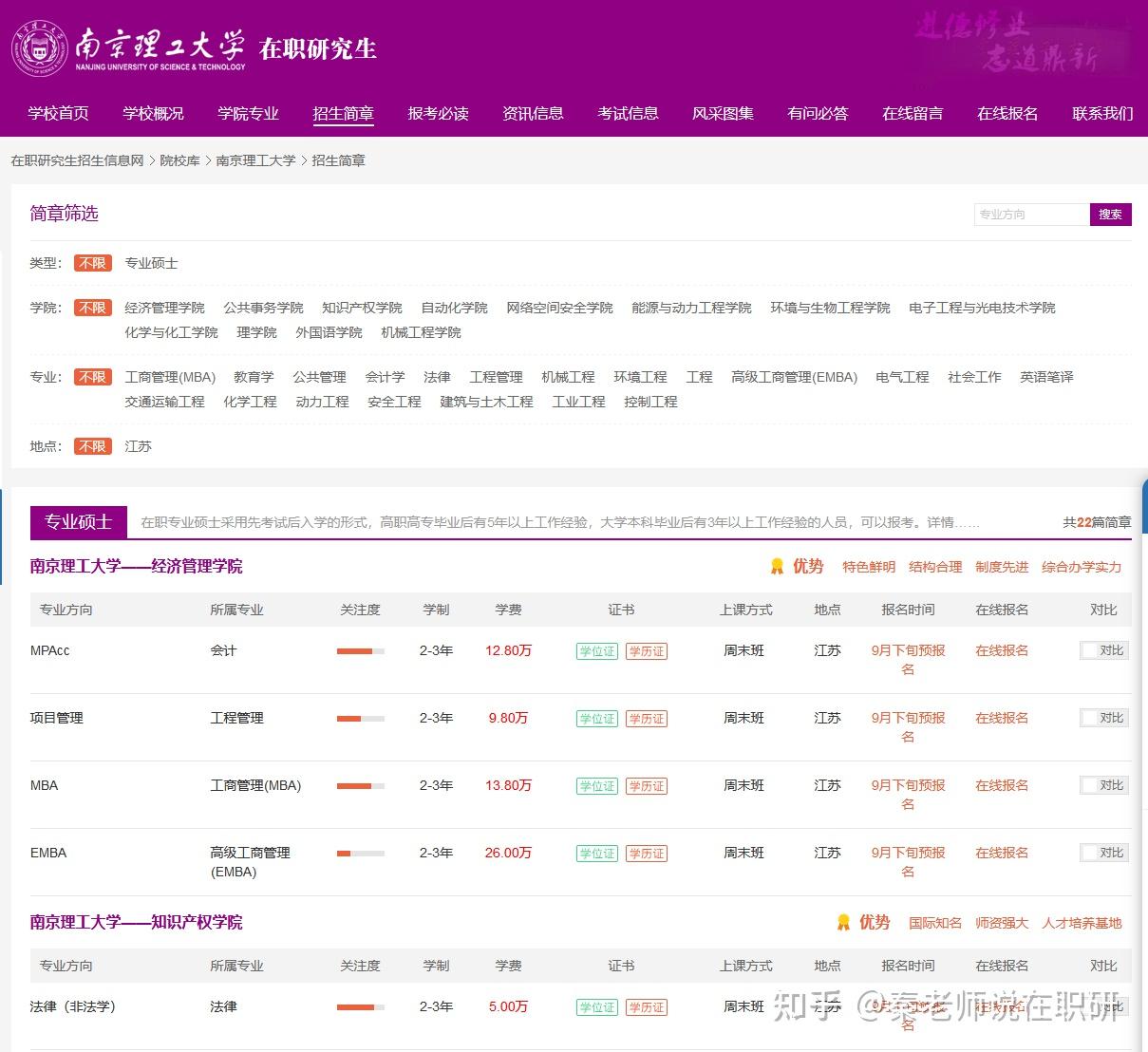This screenshot has width=1148, height=1052.
Task: Click the 搜索 button
Action: click(1111, 215)
